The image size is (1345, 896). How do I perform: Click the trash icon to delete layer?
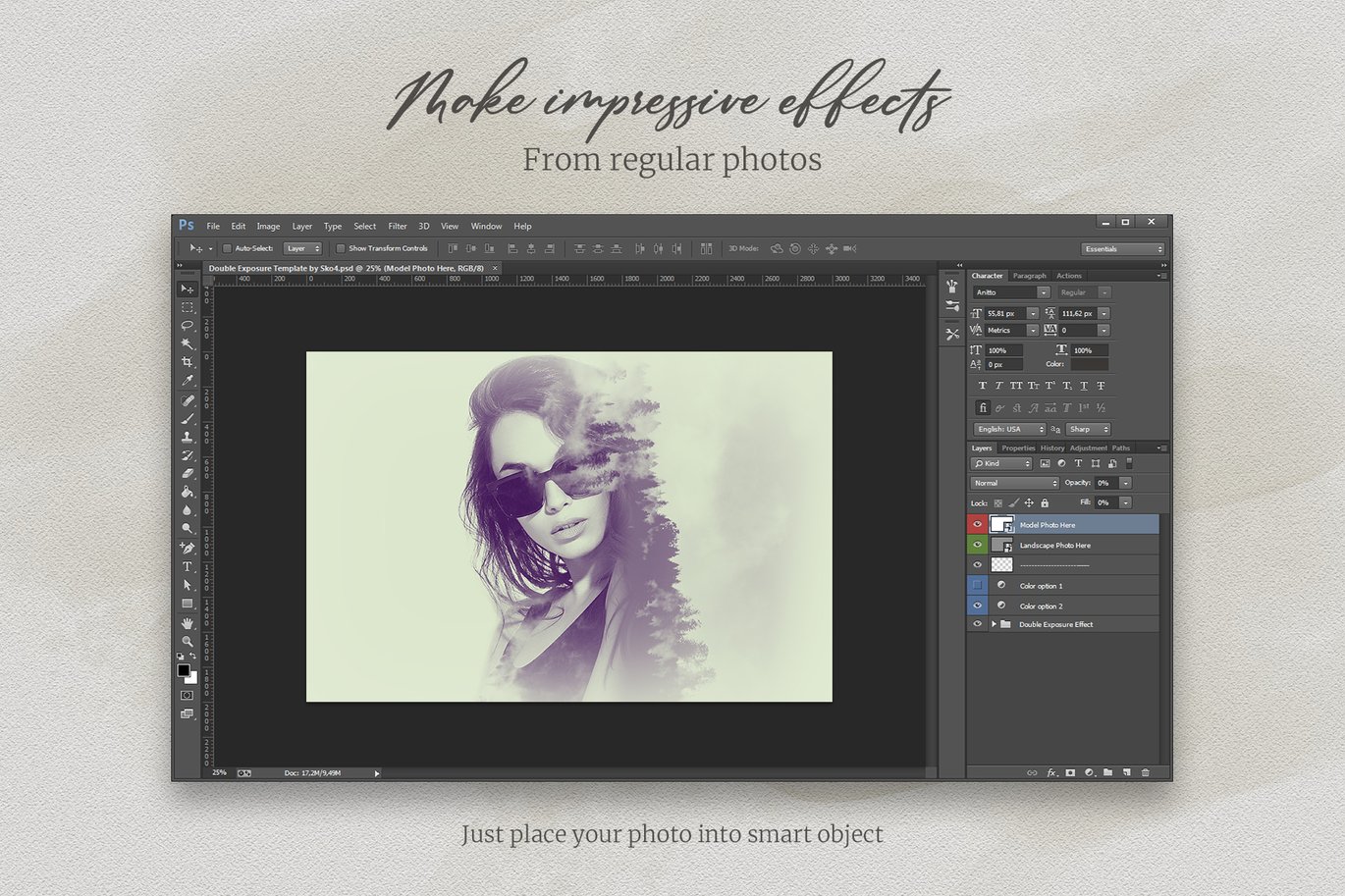[x=1145, y=772]
